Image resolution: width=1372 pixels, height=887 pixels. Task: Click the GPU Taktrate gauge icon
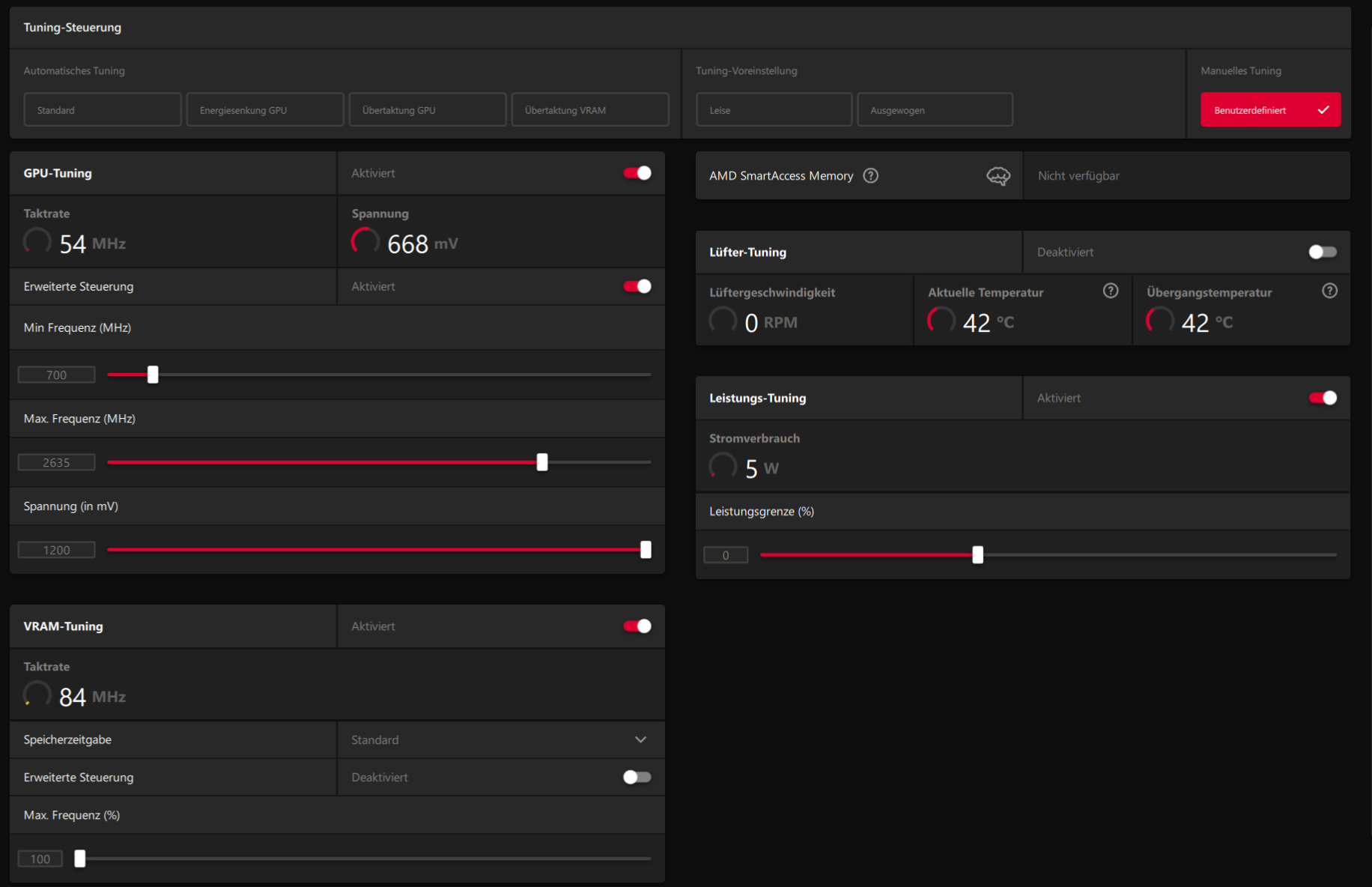[x=37, y=241]
